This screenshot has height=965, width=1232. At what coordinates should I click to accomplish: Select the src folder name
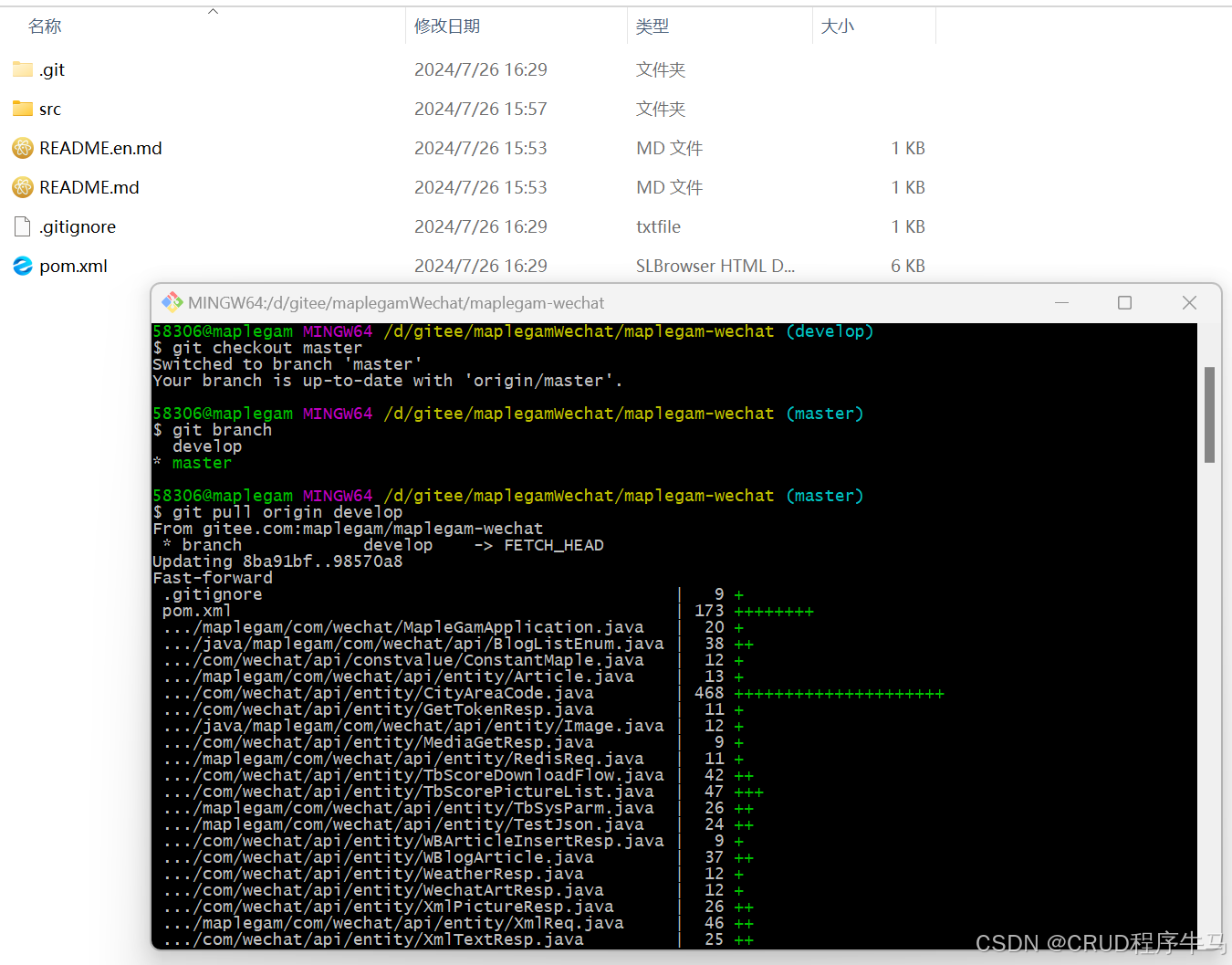[50, 110]
